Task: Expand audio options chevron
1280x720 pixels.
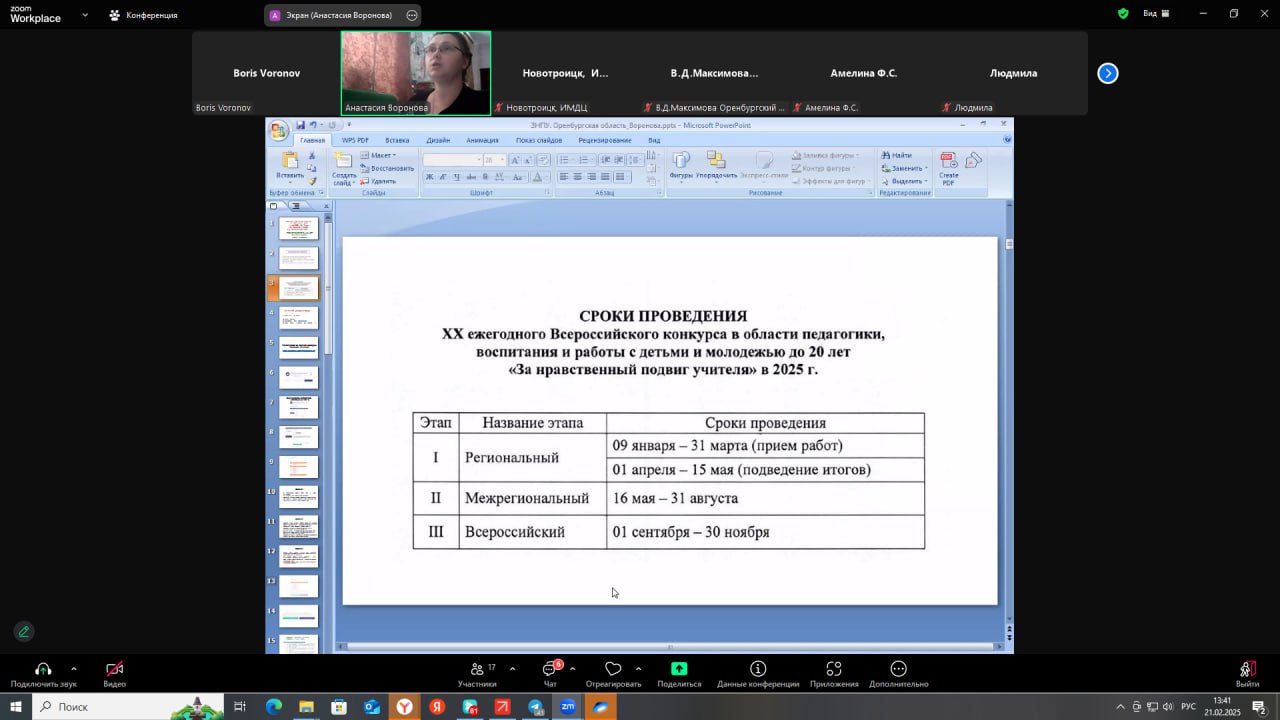Action: 73,669
